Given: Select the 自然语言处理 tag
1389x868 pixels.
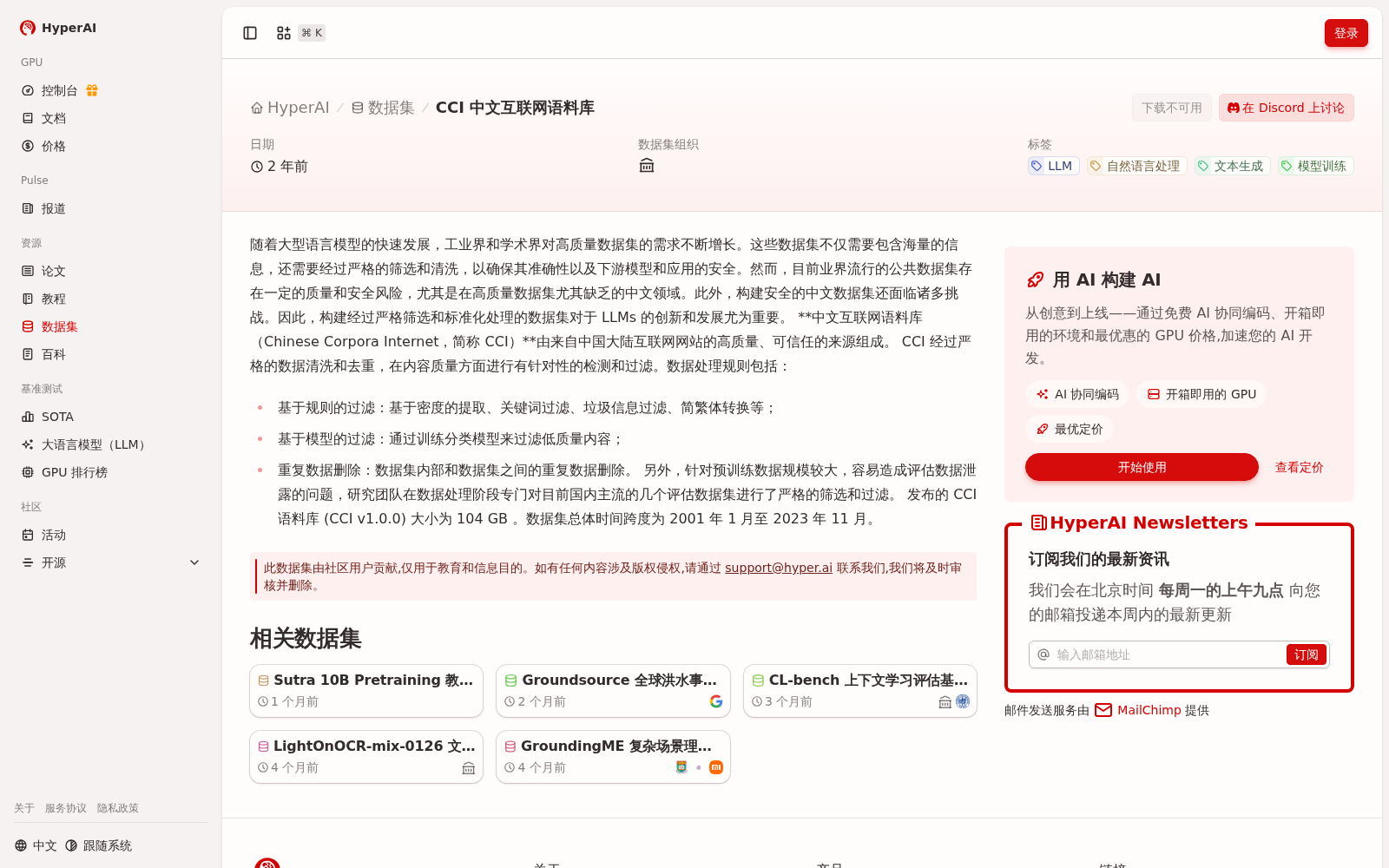Looking at the screenshot, I should click(1136, 166).
